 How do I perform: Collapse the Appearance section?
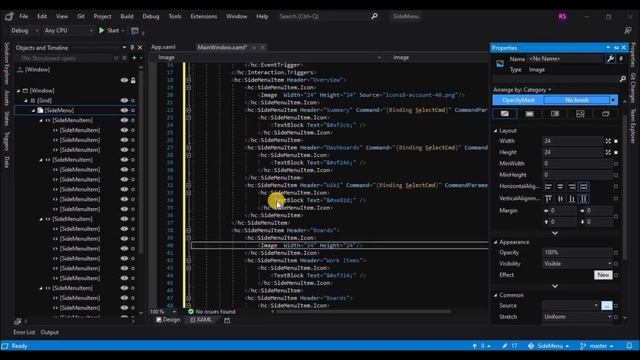[496, 242]
